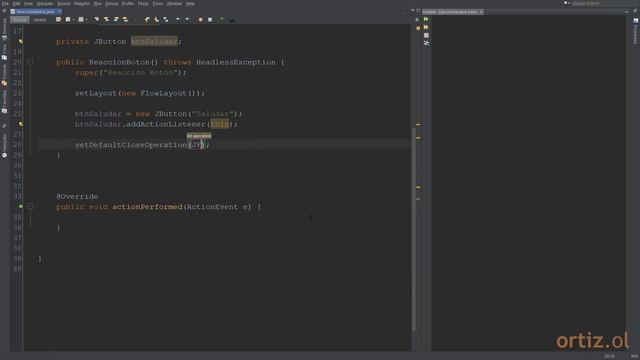Click the Shift Line Right icon
The height and width of the screenshot is (360, 640).
pos(187,20)
